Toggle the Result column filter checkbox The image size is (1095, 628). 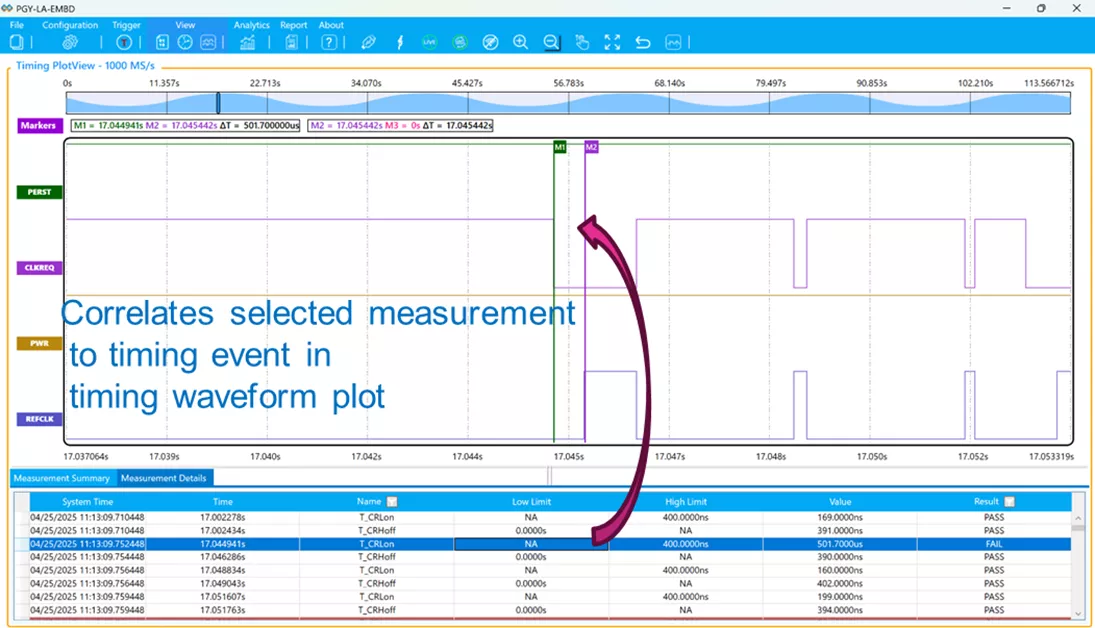coord(1010,502)
